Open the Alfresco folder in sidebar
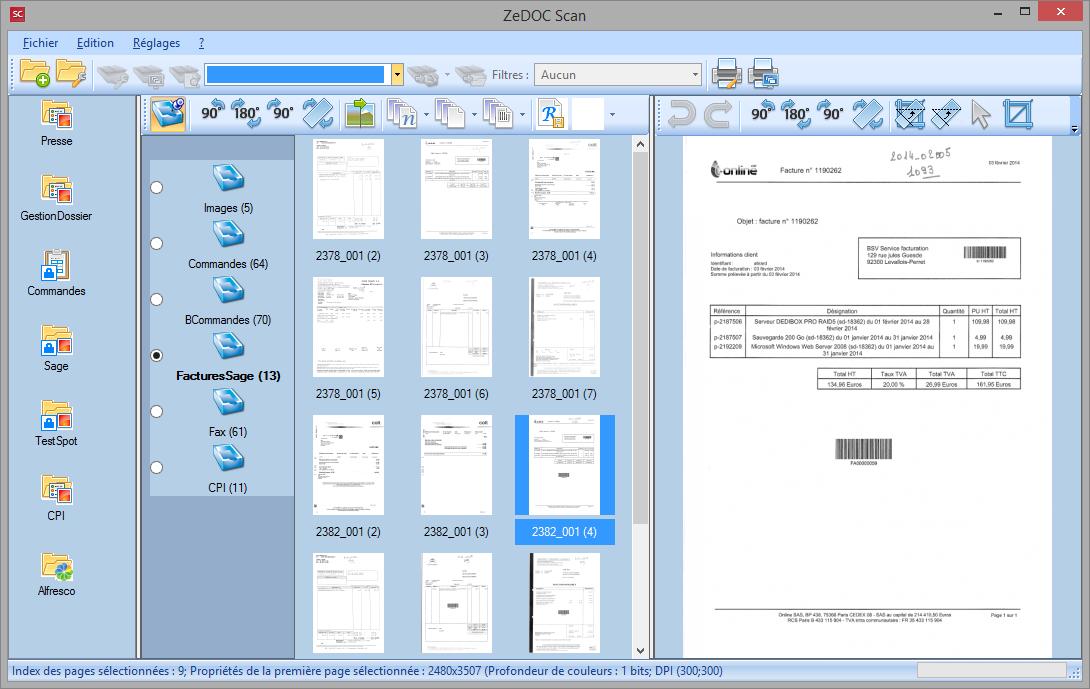Viewport: 1090px width, 689px height. click(56, 574)
